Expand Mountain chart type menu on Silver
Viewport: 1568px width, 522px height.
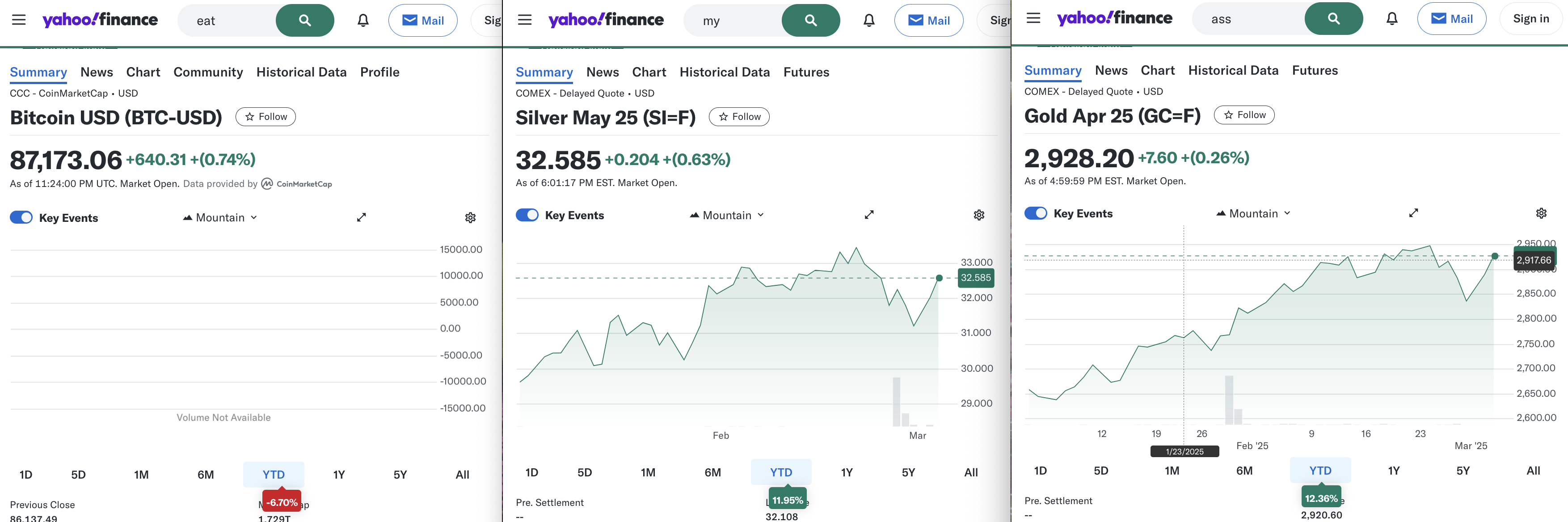(727, 215)
